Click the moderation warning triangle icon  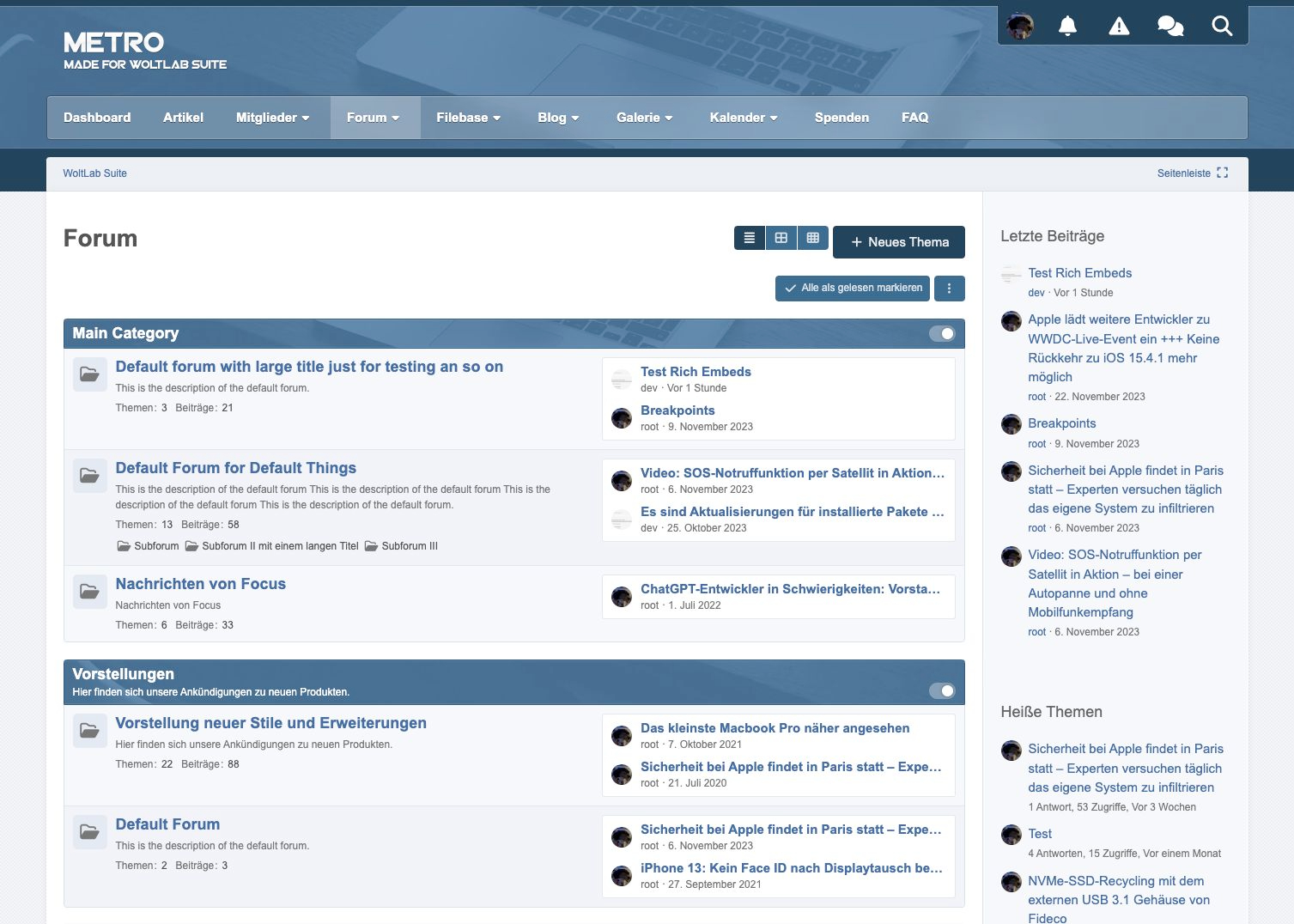coord(1119,26)
